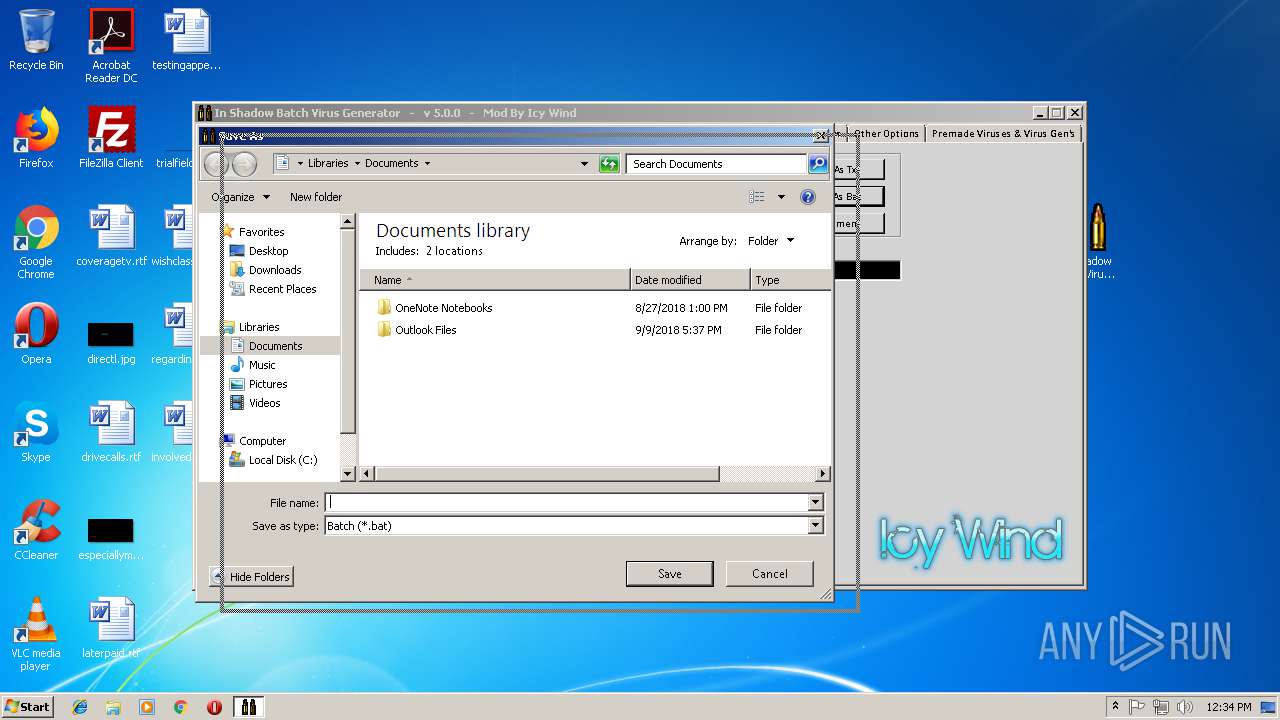Open testingappe document on desktop

click(186, 40)
